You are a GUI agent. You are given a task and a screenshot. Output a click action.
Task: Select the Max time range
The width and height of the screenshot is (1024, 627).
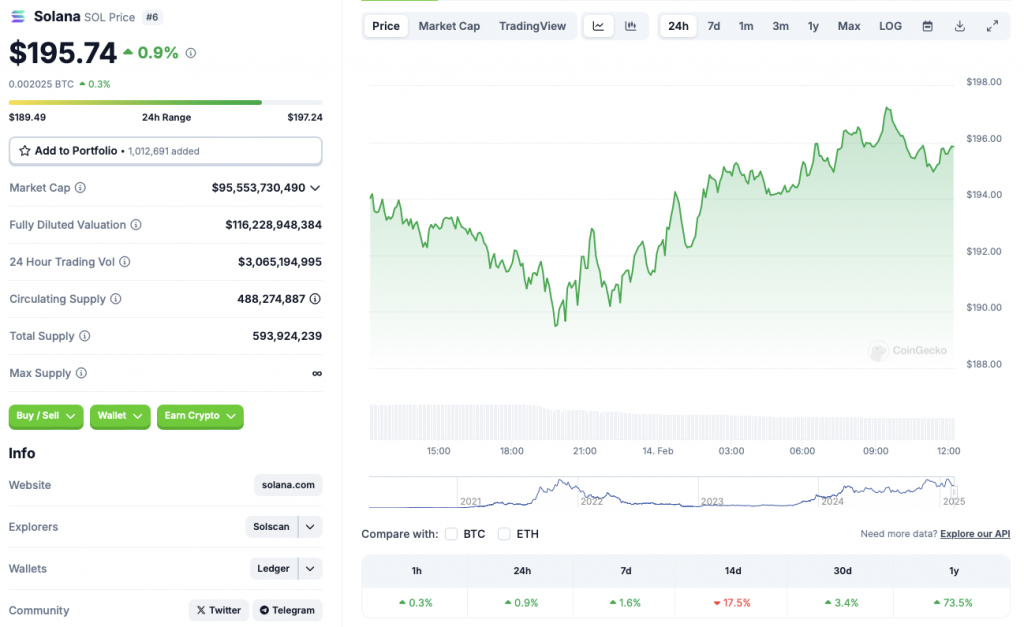point(849,26)
